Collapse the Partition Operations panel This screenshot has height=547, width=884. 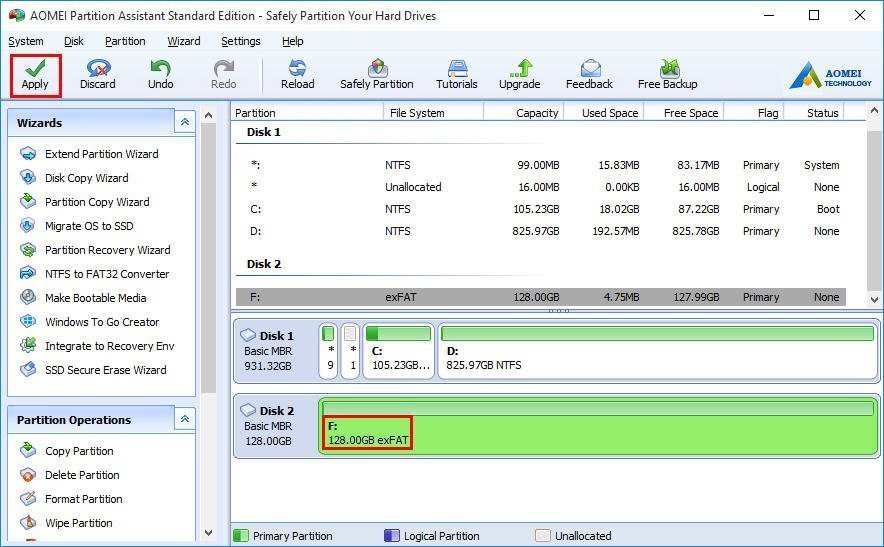[x=185, y=419]
